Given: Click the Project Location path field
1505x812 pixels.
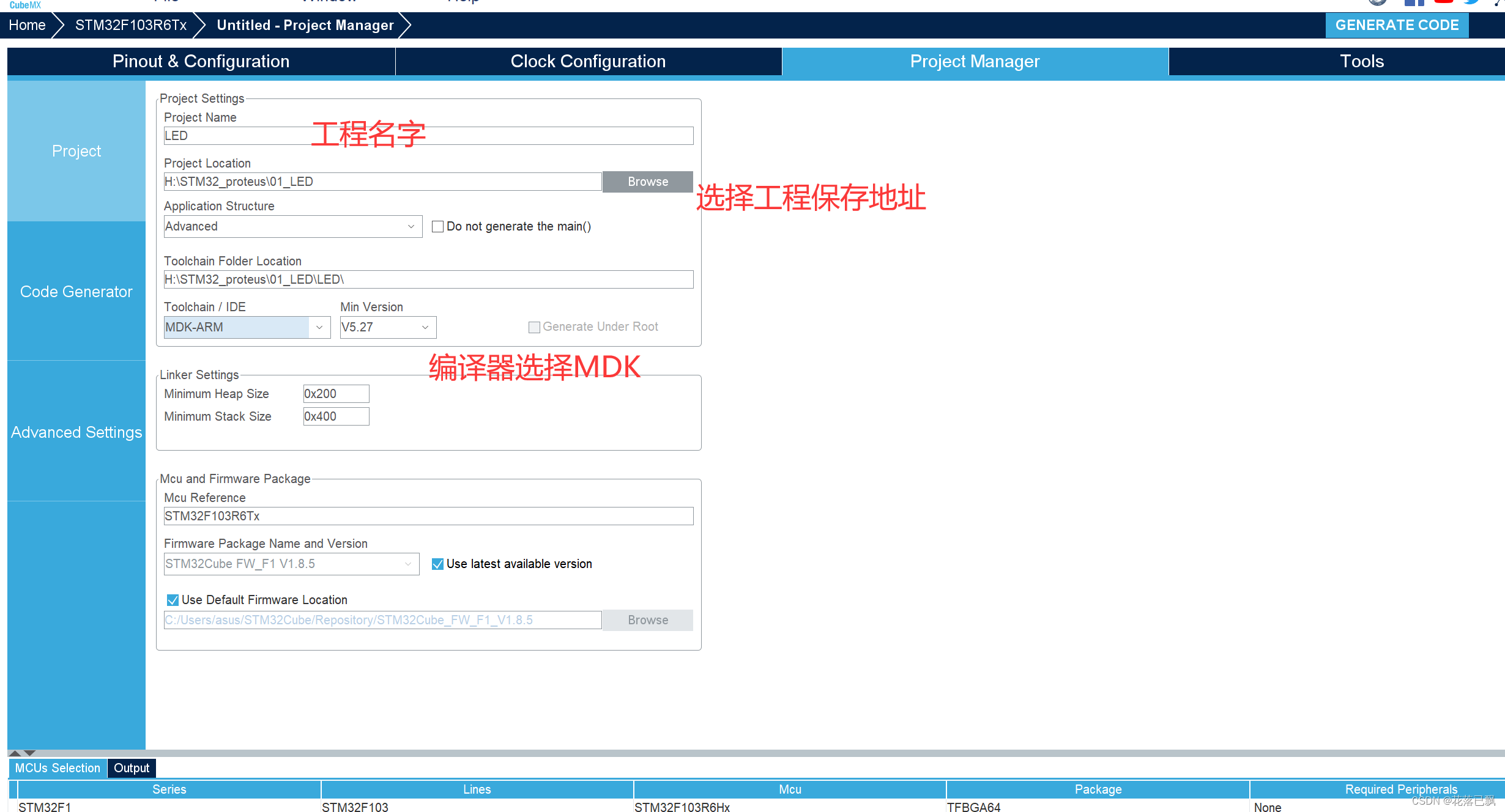Looking at the screenshot, I should [383, 182].
